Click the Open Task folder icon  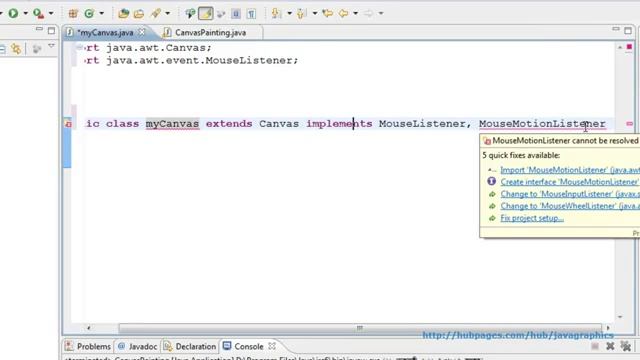point(139,13)
